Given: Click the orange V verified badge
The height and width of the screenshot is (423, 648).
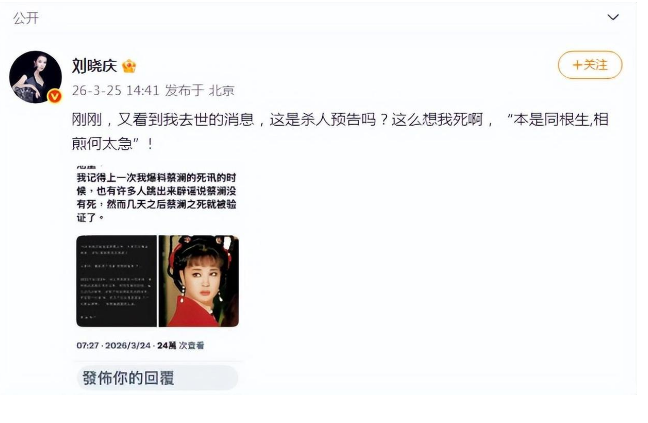Looking at the screenshot, I should tap(55, 96).
